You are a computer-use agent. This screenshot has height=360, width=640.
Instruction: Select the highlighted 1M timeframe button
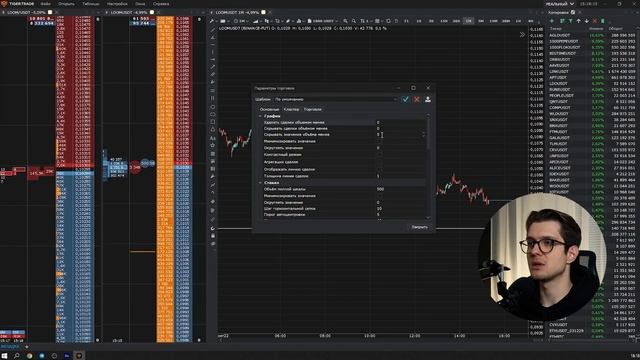click(x=469, y=21)
